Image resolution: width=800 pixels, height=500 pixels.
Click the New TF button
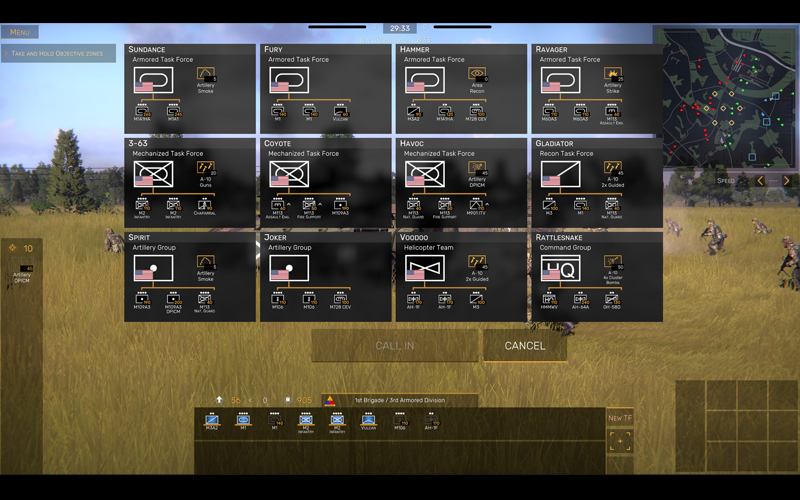coord(620,418)
